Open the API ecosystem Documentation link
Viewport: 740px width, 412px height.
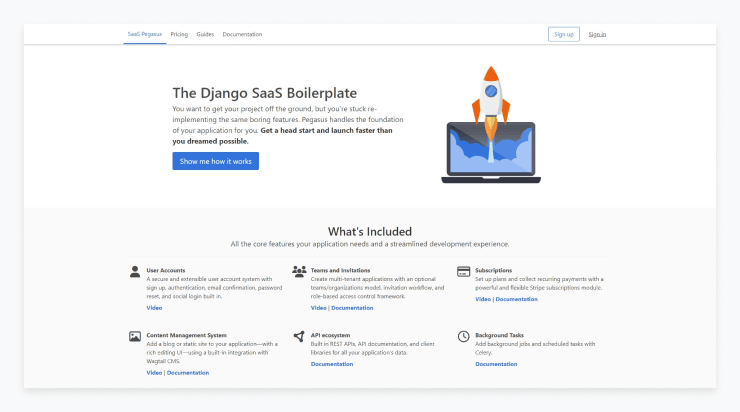332,364
